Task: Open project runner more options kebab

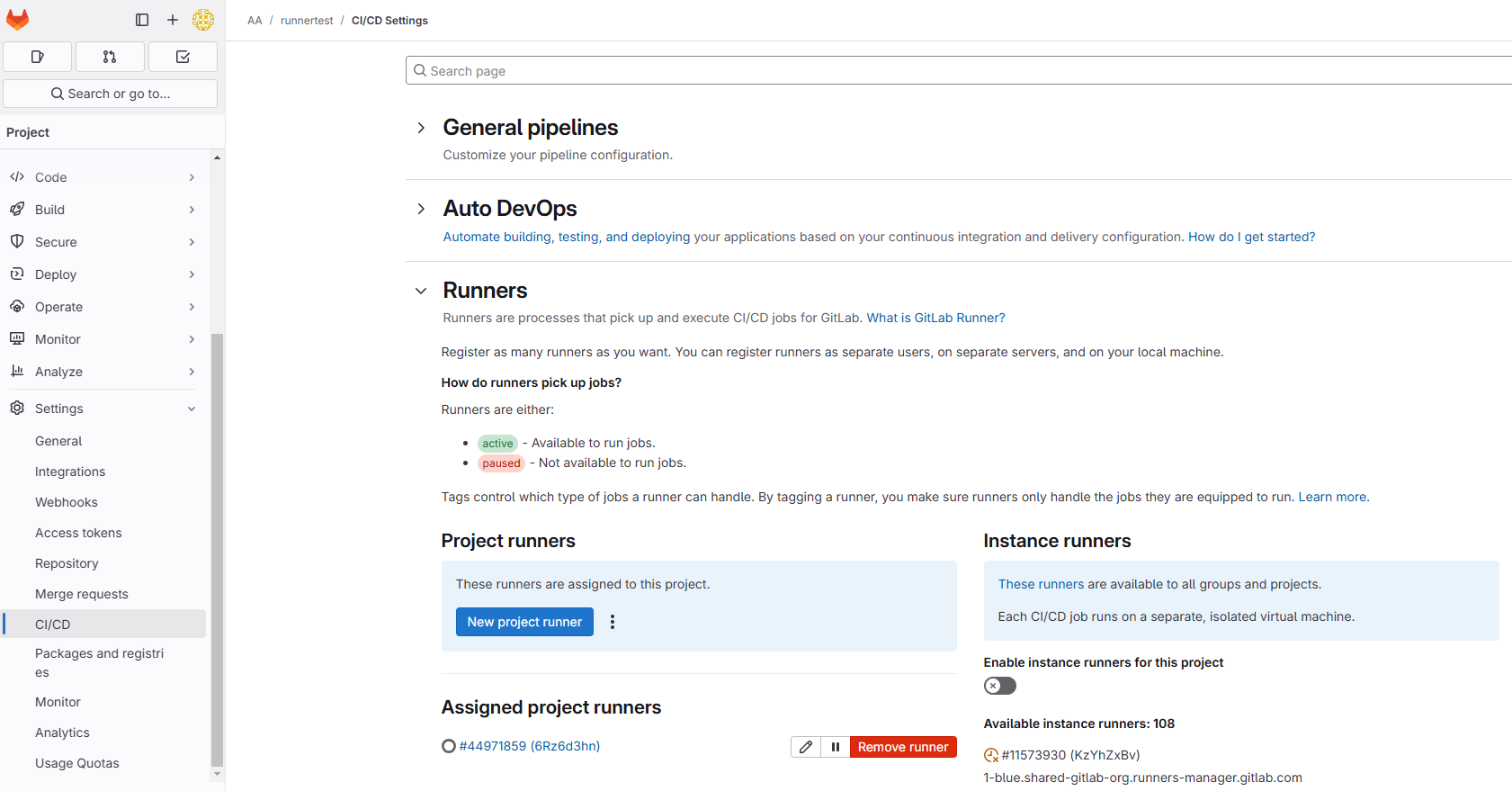Action: point(613,622)
